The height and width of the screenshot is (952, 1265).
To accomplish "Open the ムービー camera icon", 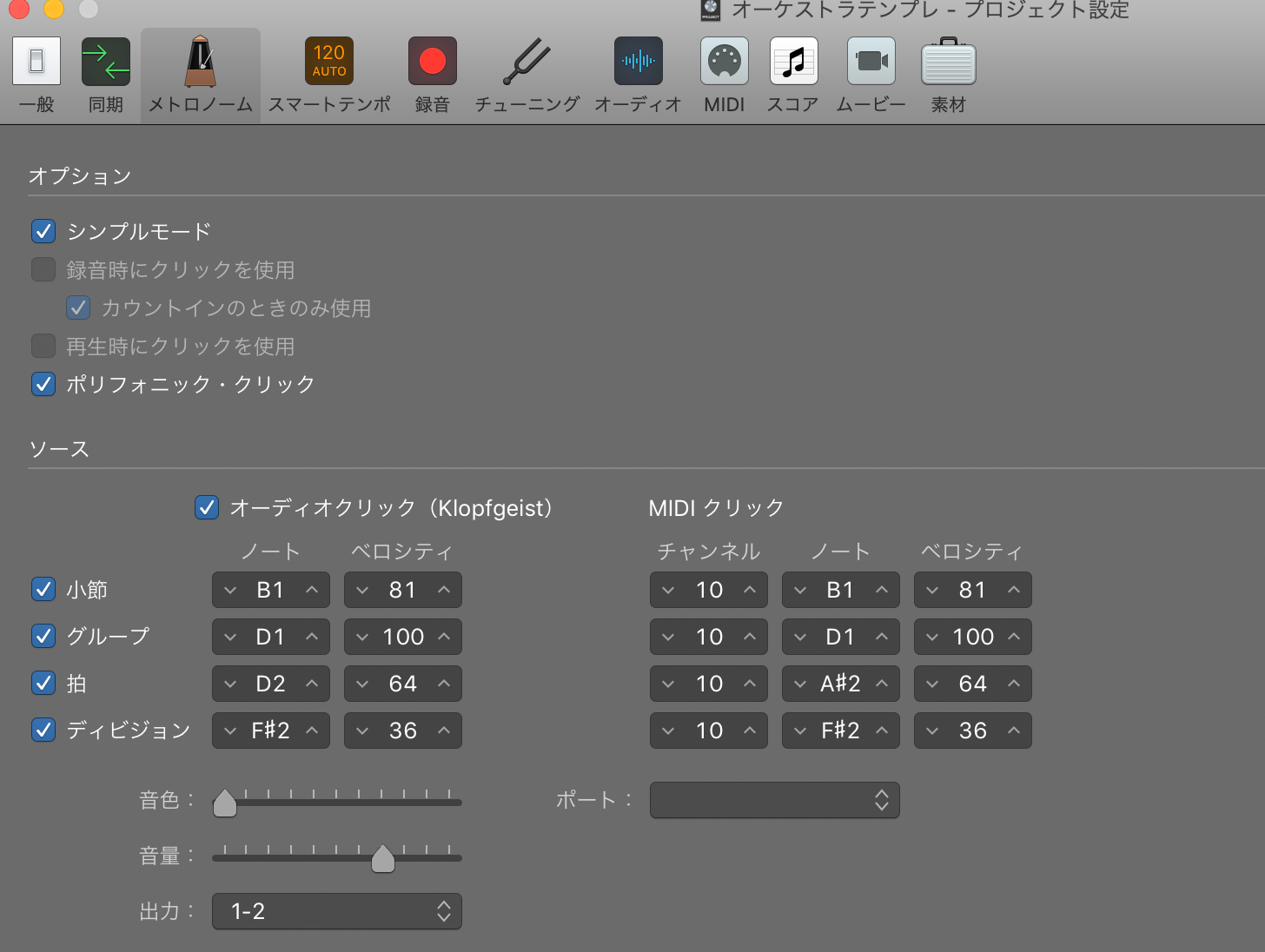I will coord(871,61).
